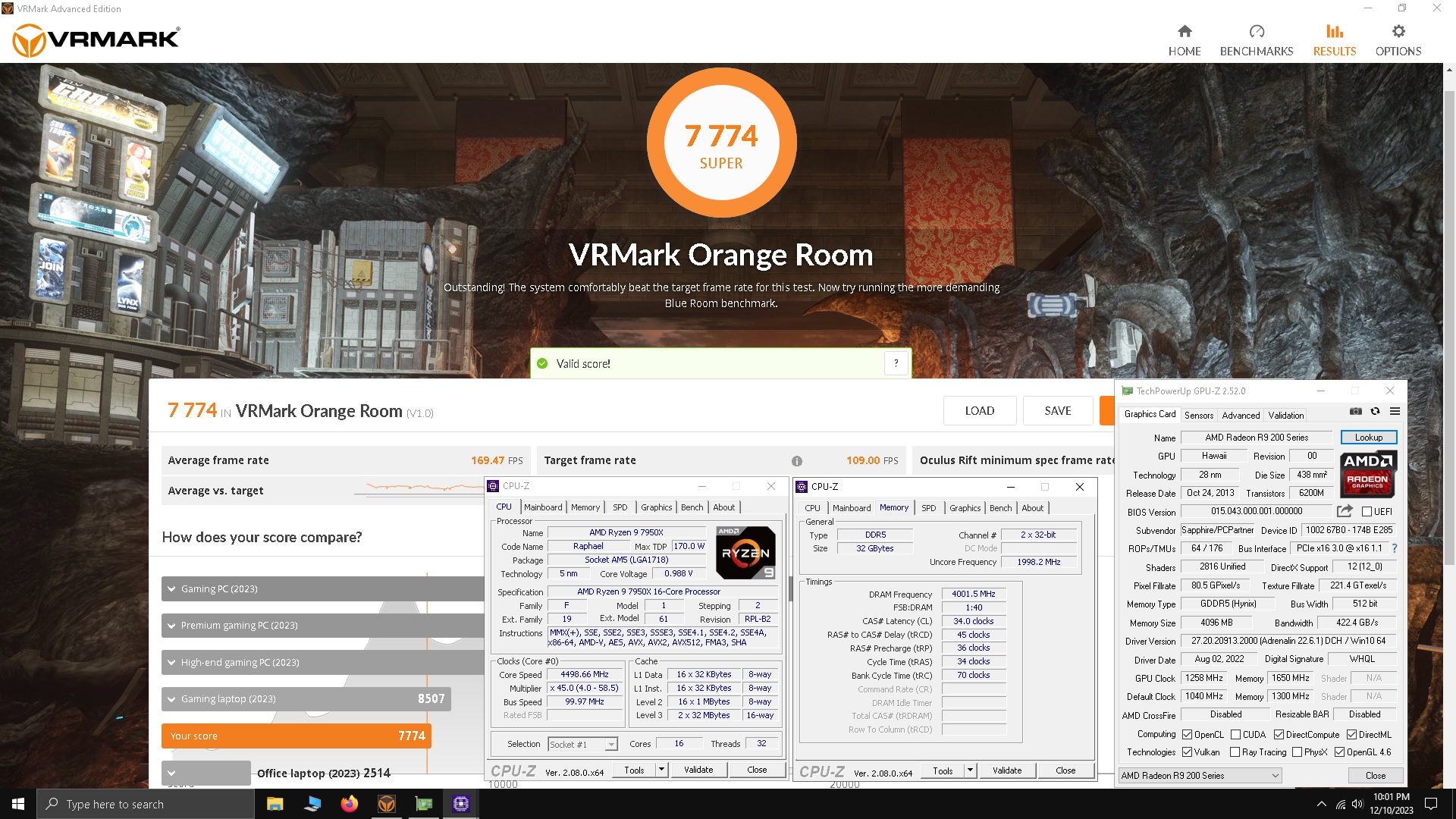The width and height of the screenshot is (1456, 819).
Task: Open the Windows Start menu
Action: click(x=18, y=804)
